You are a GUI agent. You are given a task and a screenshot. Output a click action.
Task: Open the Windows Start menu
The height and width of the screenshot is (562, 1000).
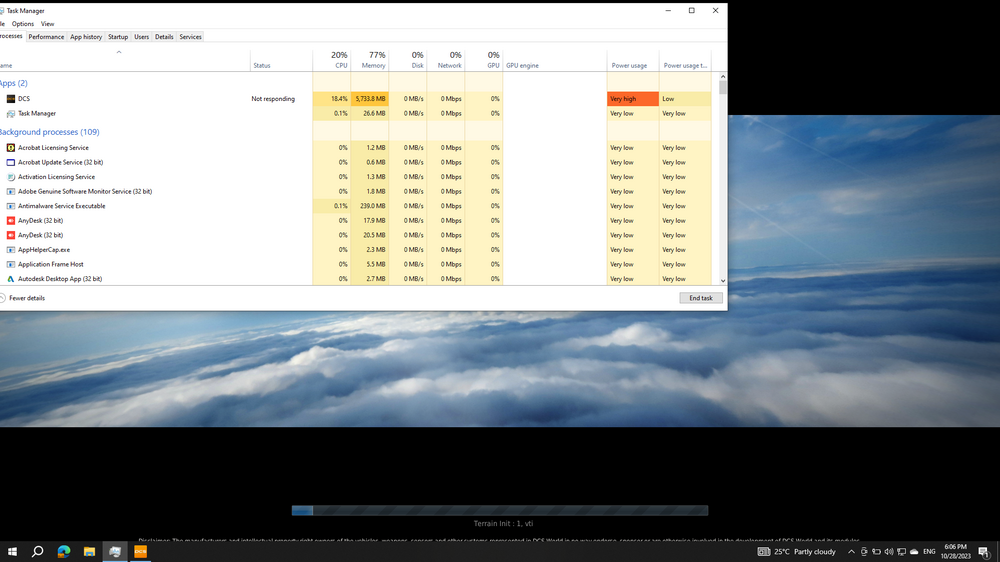pyautogui.click(x=12, y=551)
